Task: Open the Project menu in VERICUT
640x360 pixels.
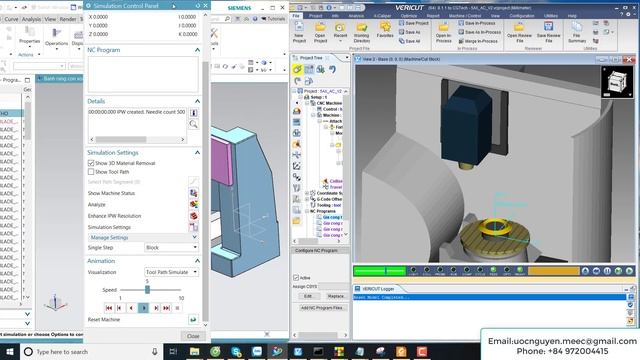Action: [316, 16]
